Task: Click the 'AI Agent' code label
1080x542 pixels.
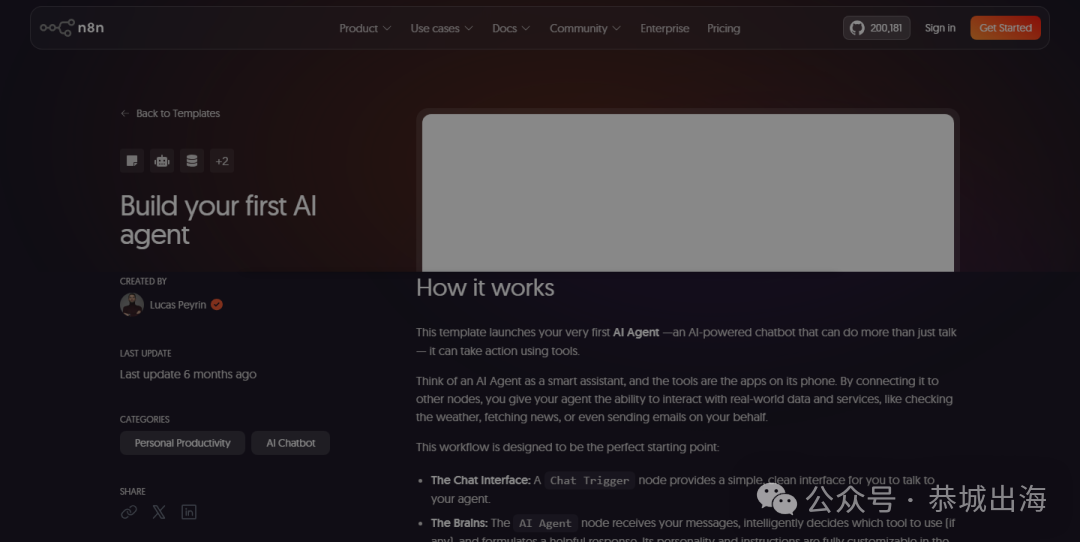Action: [545, 523]
